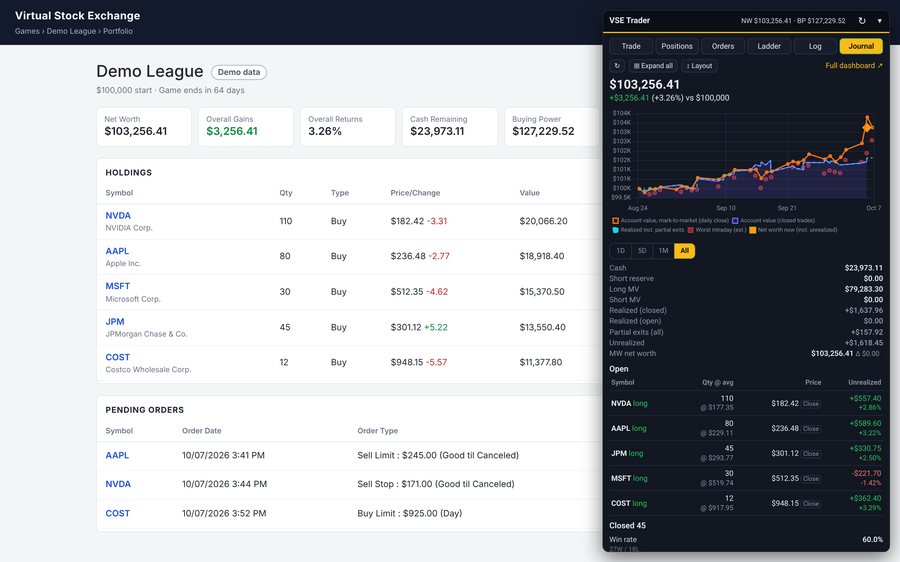Viewport: 900px width, 562px height.
Task: Go to Demo League breadcrumb
Action: (x=71, y=31)
